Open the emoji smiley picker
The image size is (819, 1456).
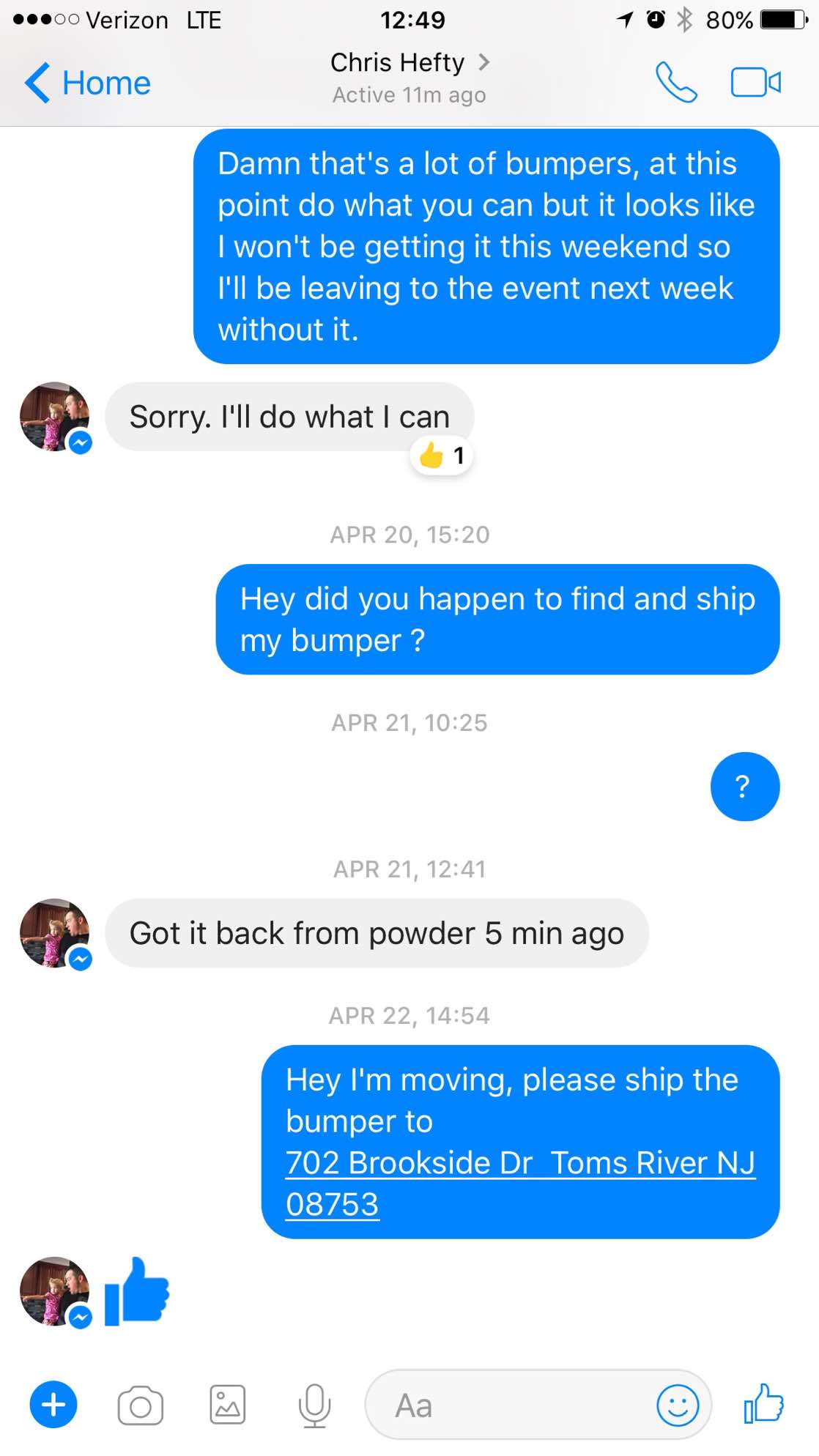(678, 1405)
